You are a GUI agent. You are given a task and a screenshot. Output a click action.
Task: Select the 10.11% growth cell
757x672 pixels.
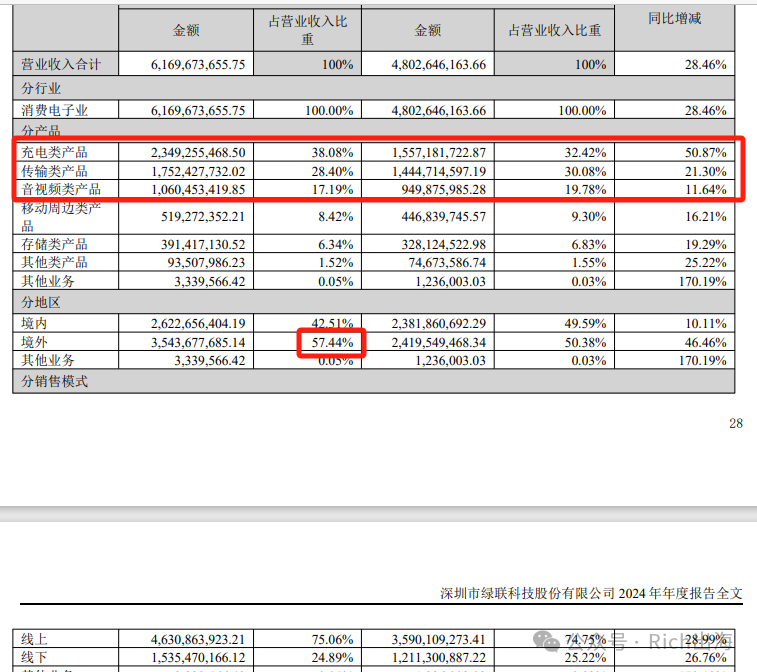click(706, 324)
